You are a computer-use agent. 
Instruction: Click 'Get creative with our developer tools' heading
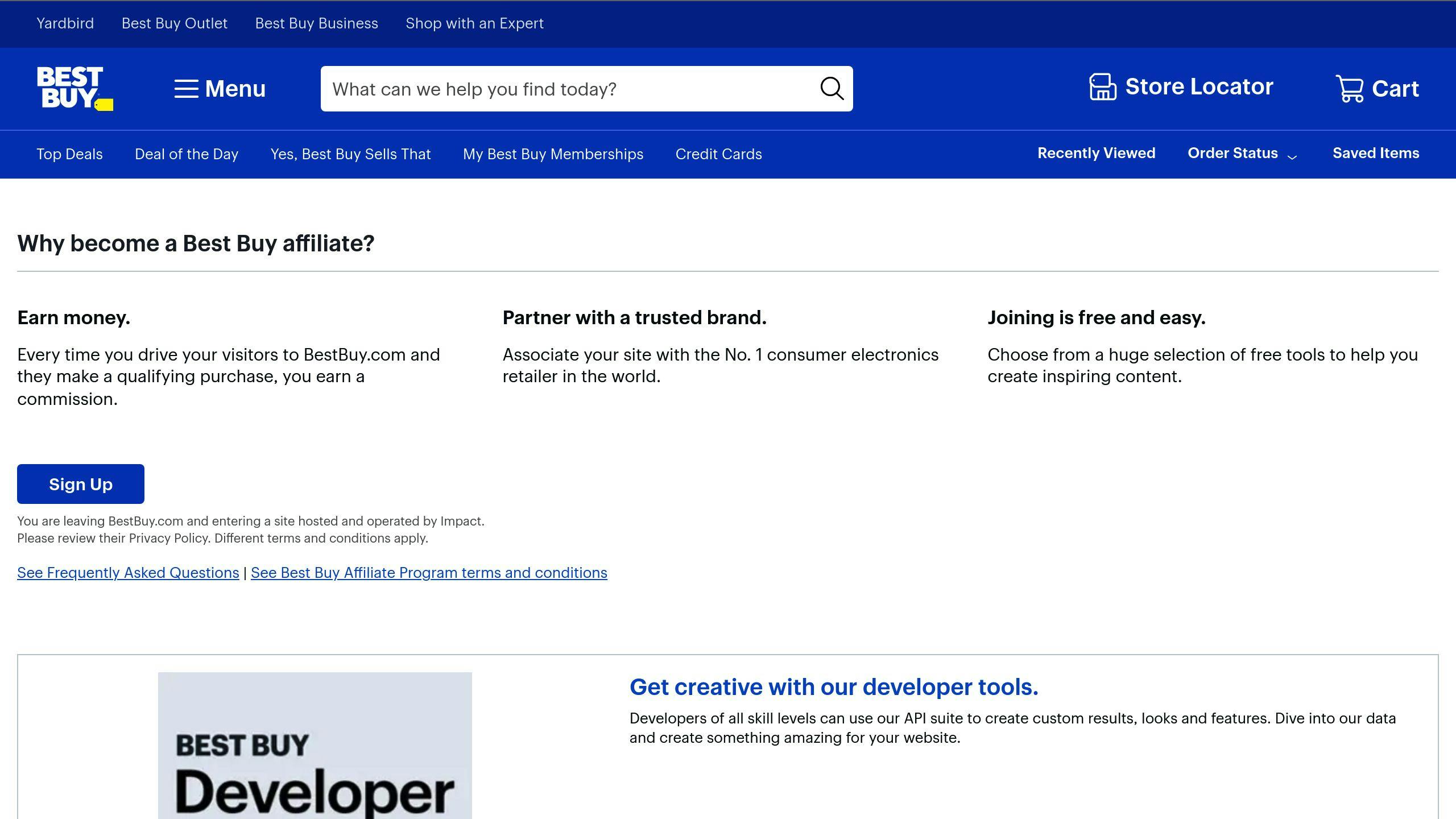[834, 687]
